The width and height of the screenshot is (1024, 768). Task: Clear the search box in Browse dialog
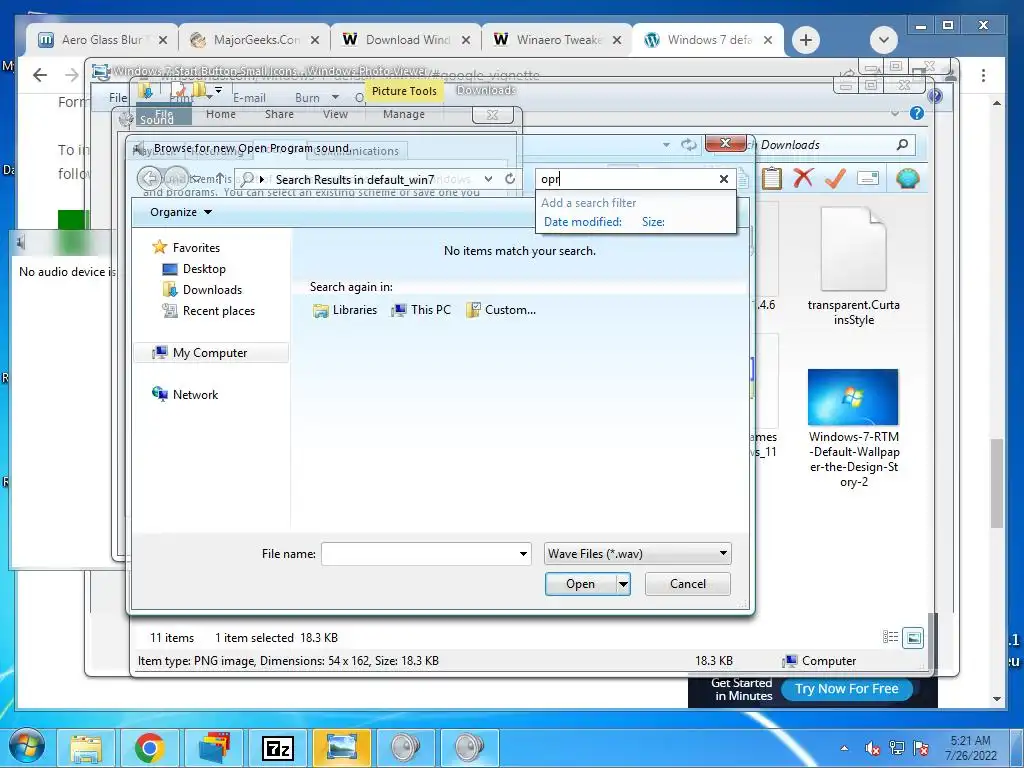(724, 179)
